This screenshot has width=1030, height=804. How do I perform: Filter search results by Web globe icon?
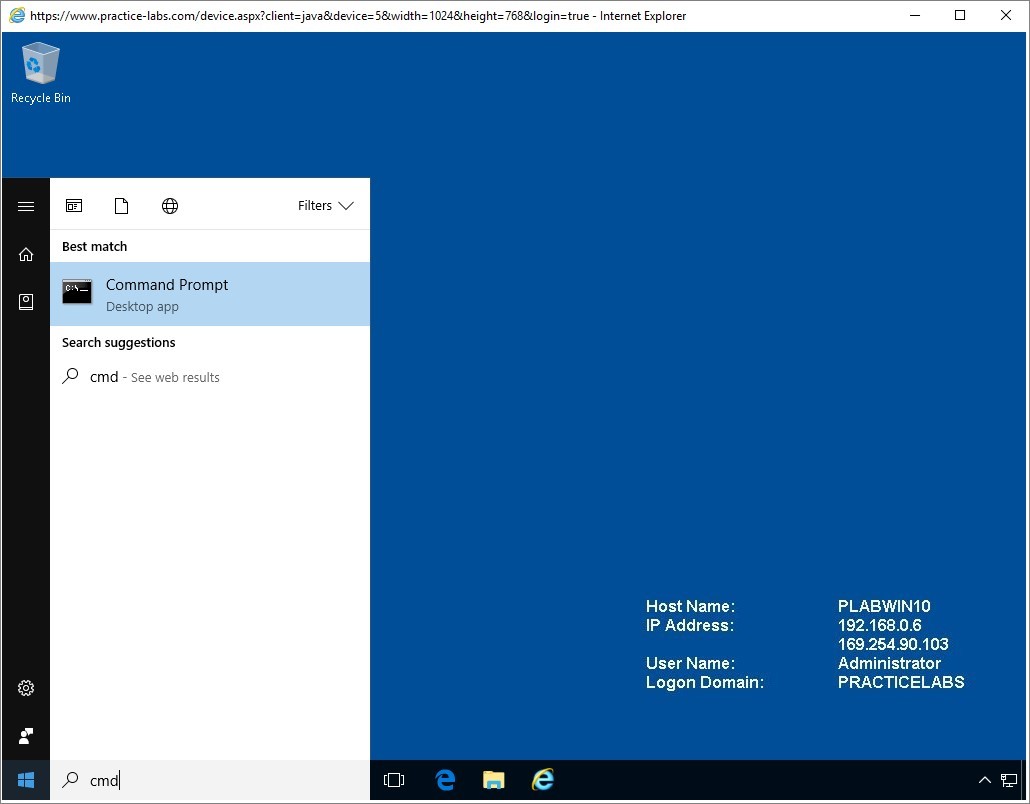tap(170, 206)
